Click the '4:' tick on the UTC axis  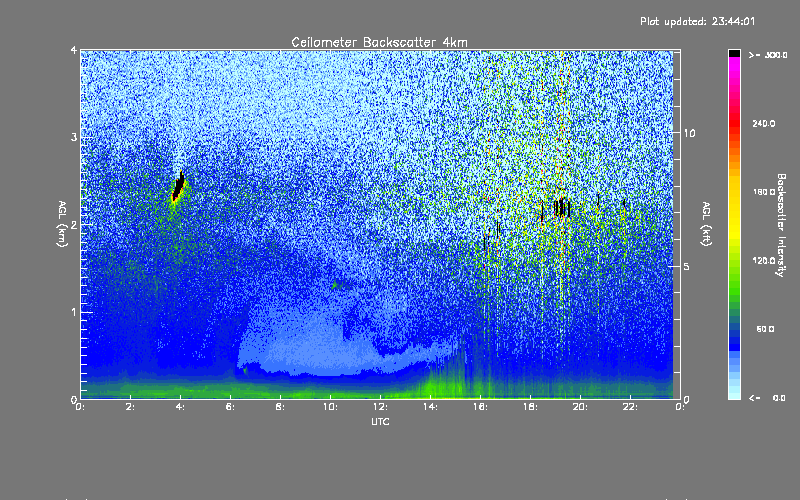[181, 407]
